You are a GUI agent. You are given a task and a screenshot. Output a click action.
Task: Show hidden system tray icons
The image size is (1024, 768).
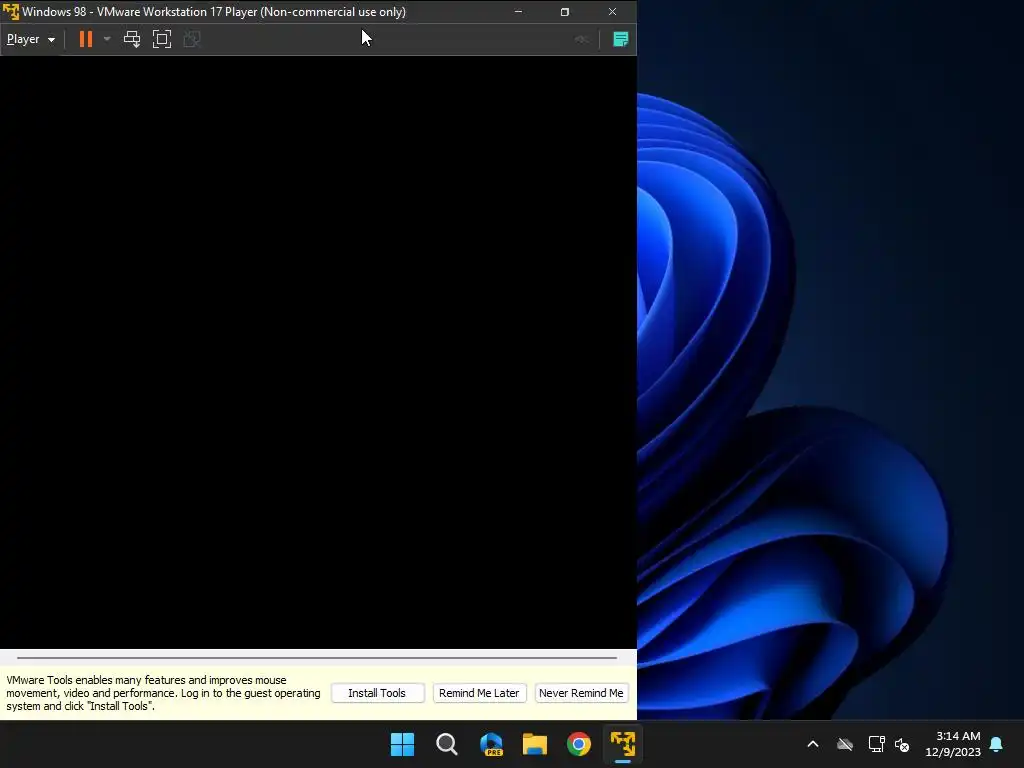813,744
